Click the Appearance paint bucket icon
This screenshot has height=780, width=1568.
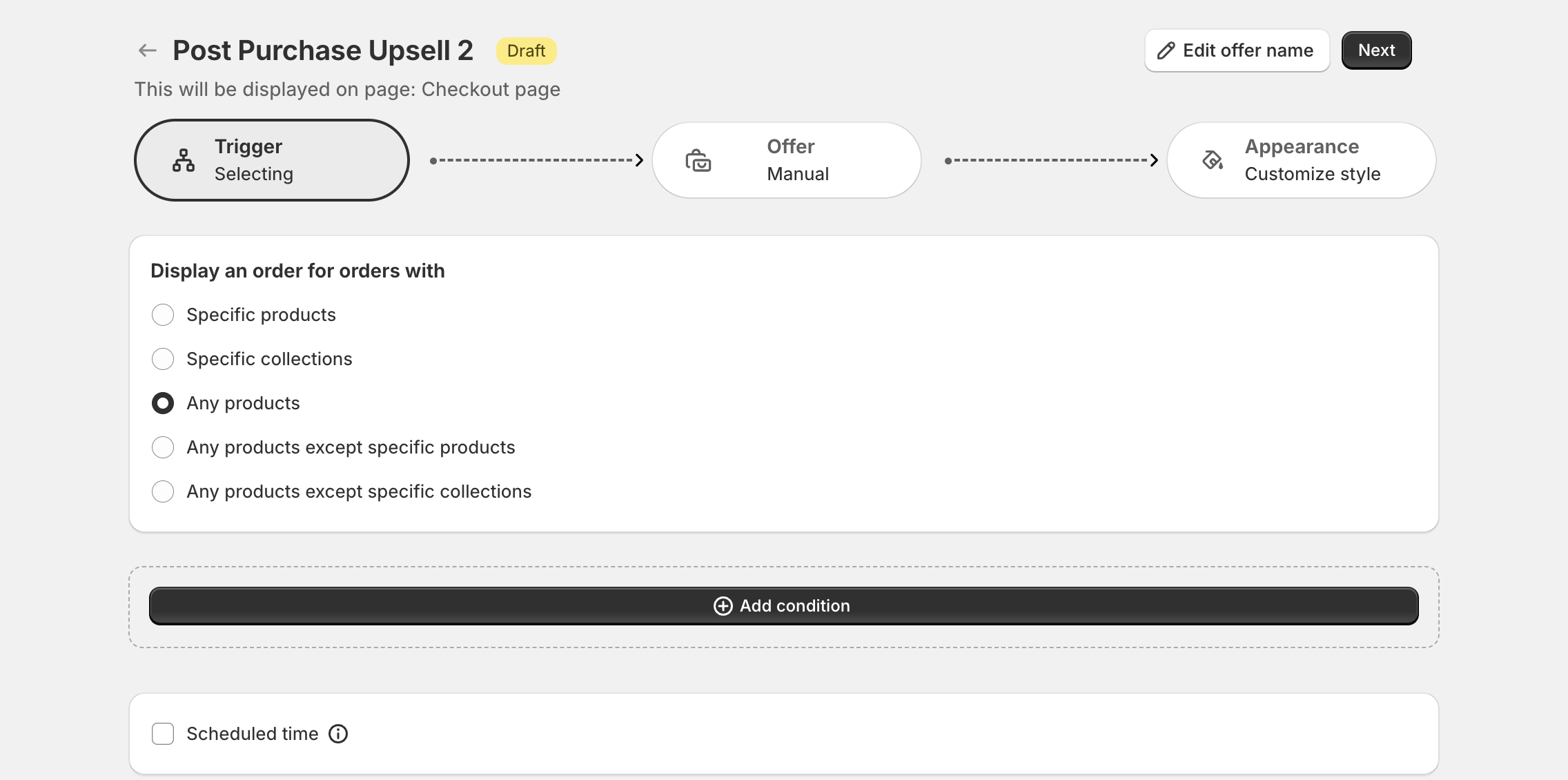pyautogui.click(x=1213, y=160)
